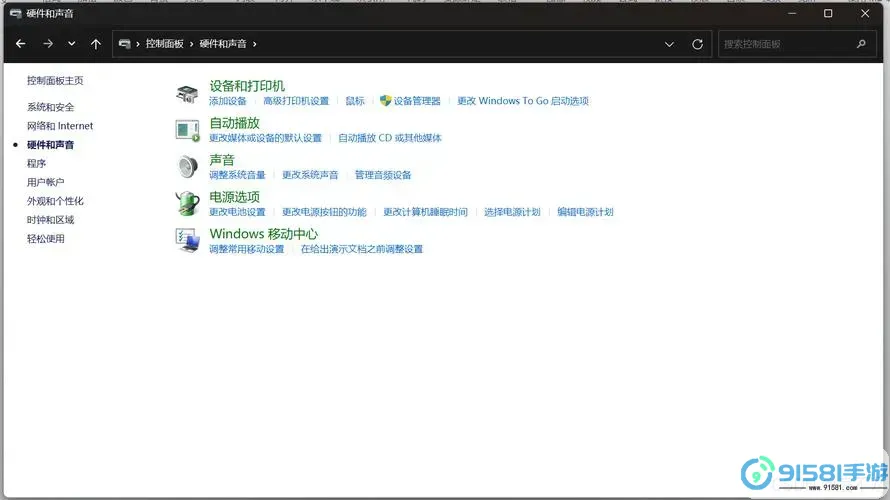Go back with the back arrow
The height and width of the screenshot is (500, 890).
pyautogui.click(x=20, y=44)
